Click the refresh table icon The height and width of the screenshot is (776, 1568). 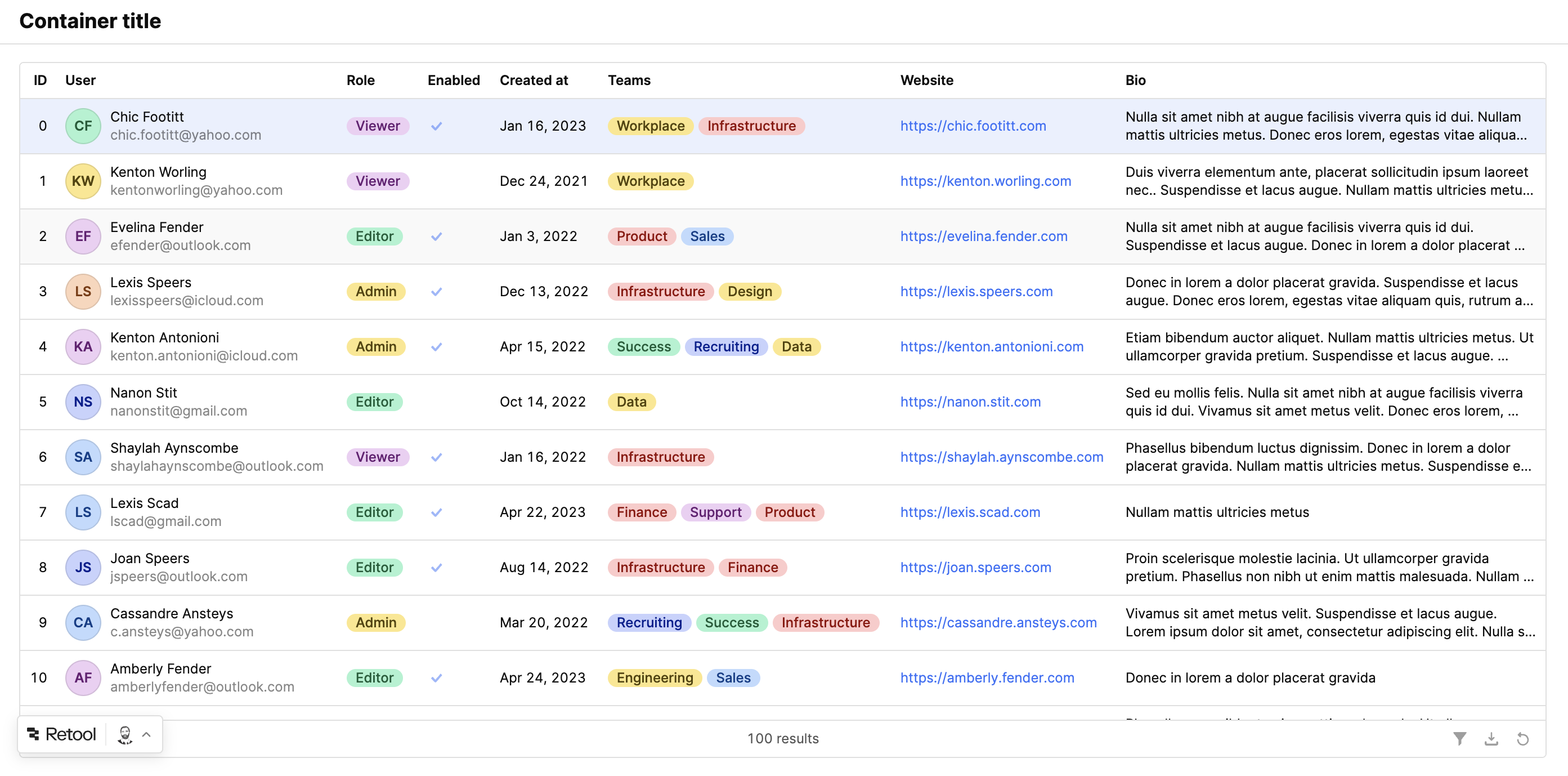[1522, 738]
